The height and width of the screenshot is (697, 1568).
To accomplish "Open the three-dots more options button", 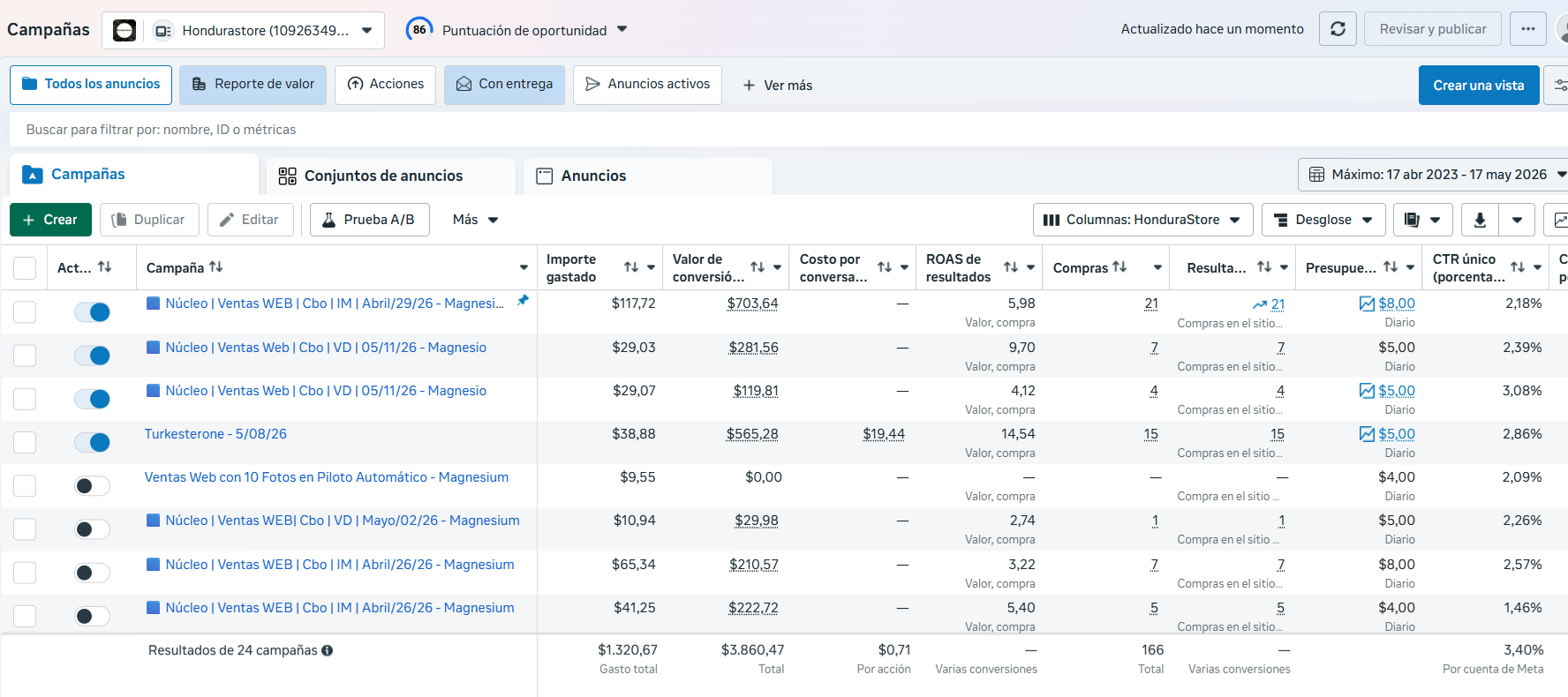I will tap(1527, 29).
